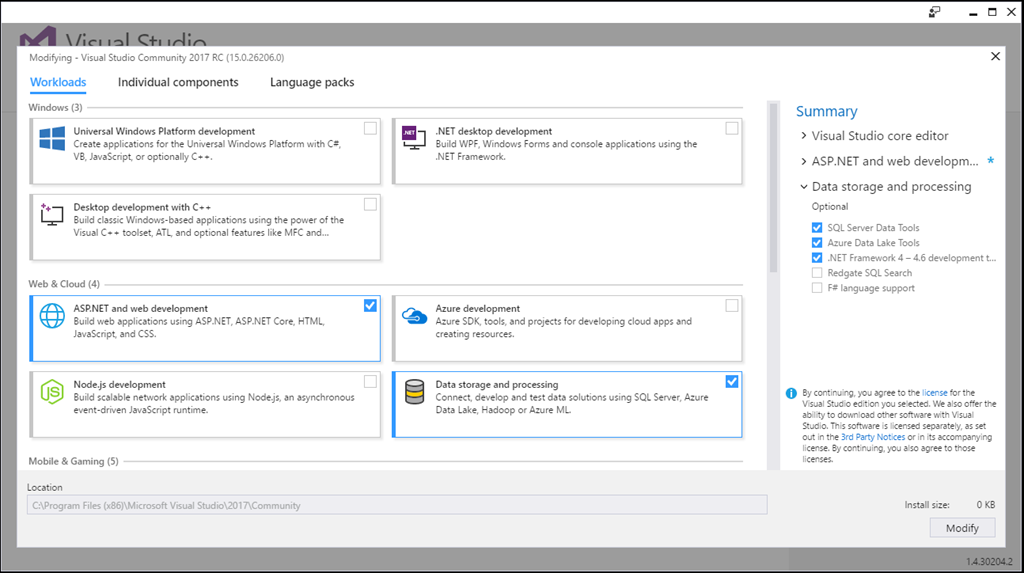Click the info icon beside license notice
1024x573 pixels.
pos(791,393)
